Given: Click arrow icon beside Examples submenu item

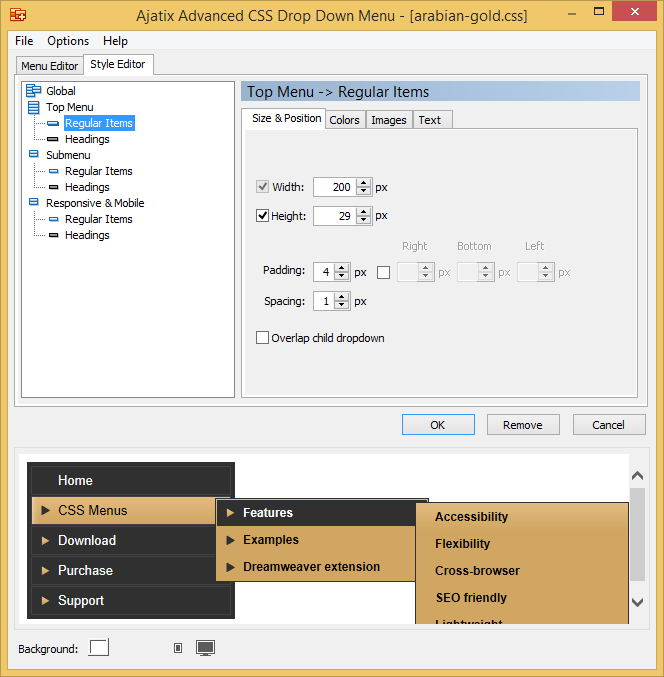Looking at the screenshot, I should [231, 540].
